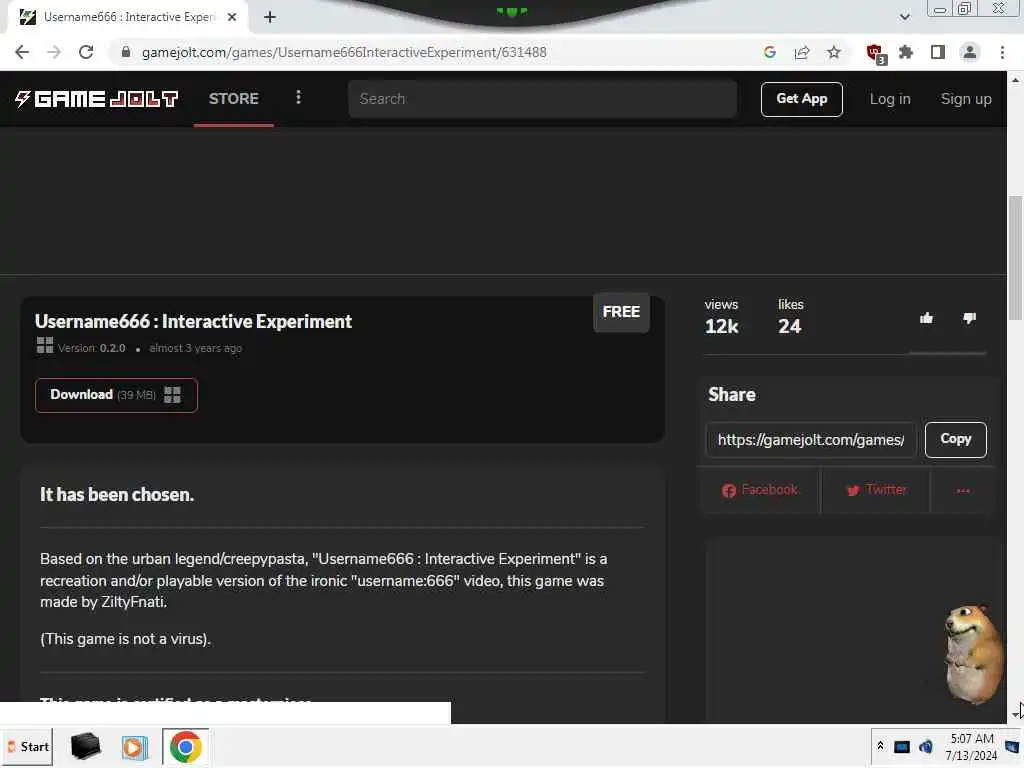Share the game on Facebook
The width and height of the screenshot is (1024, 768).
coord(760,490)
